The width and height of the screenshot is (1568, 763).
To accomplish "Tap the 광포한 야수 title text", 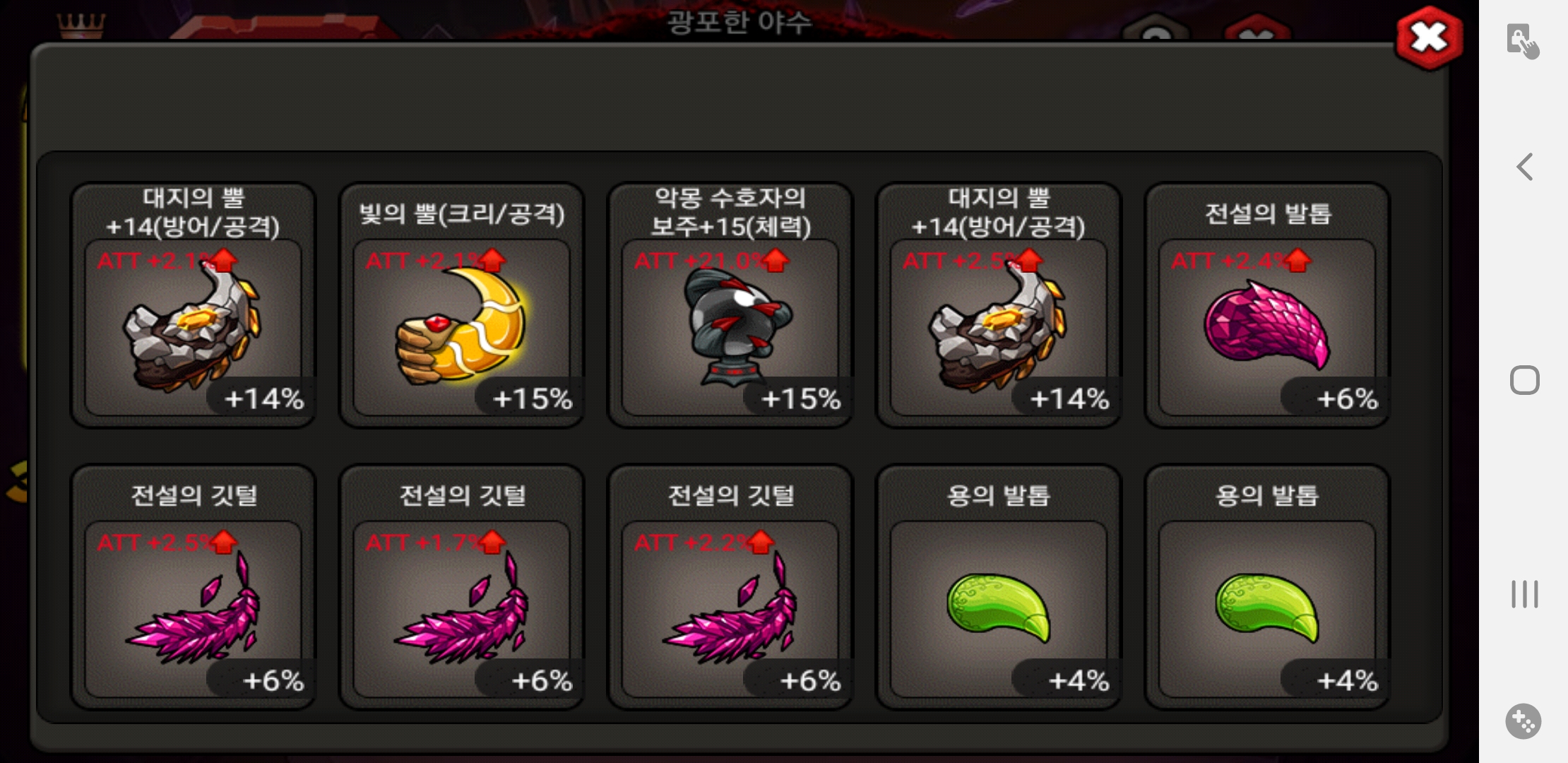I will [x=740, y=22].
